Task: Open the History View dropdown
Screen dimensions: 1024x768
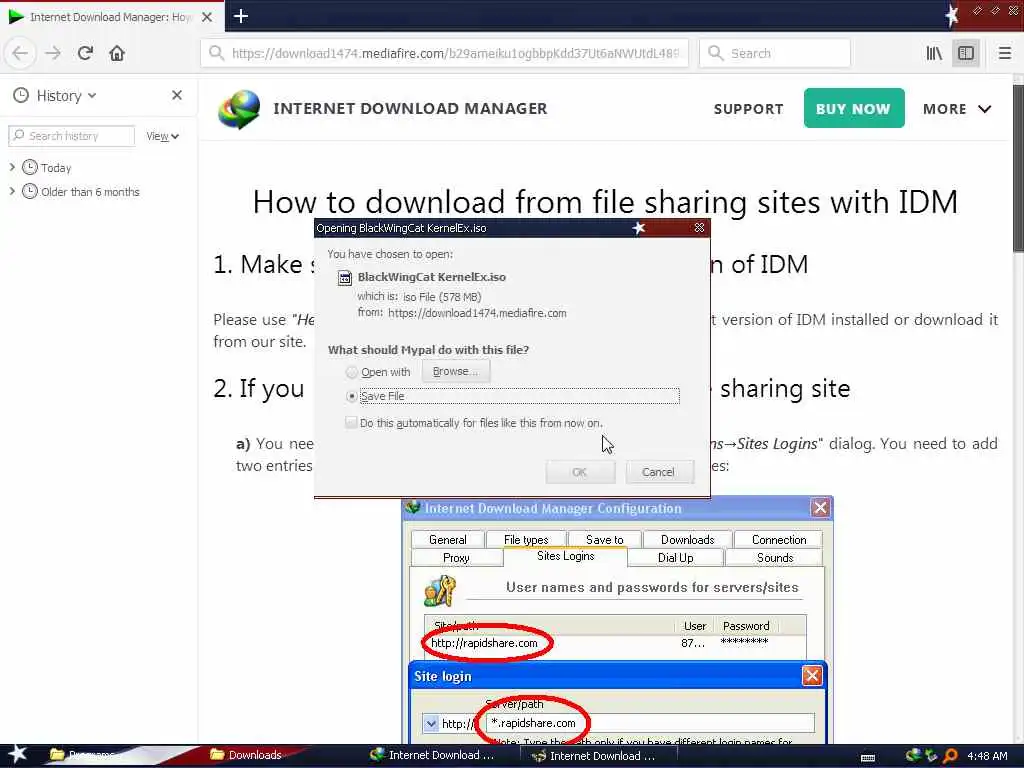Action: (x=162, y=136)
